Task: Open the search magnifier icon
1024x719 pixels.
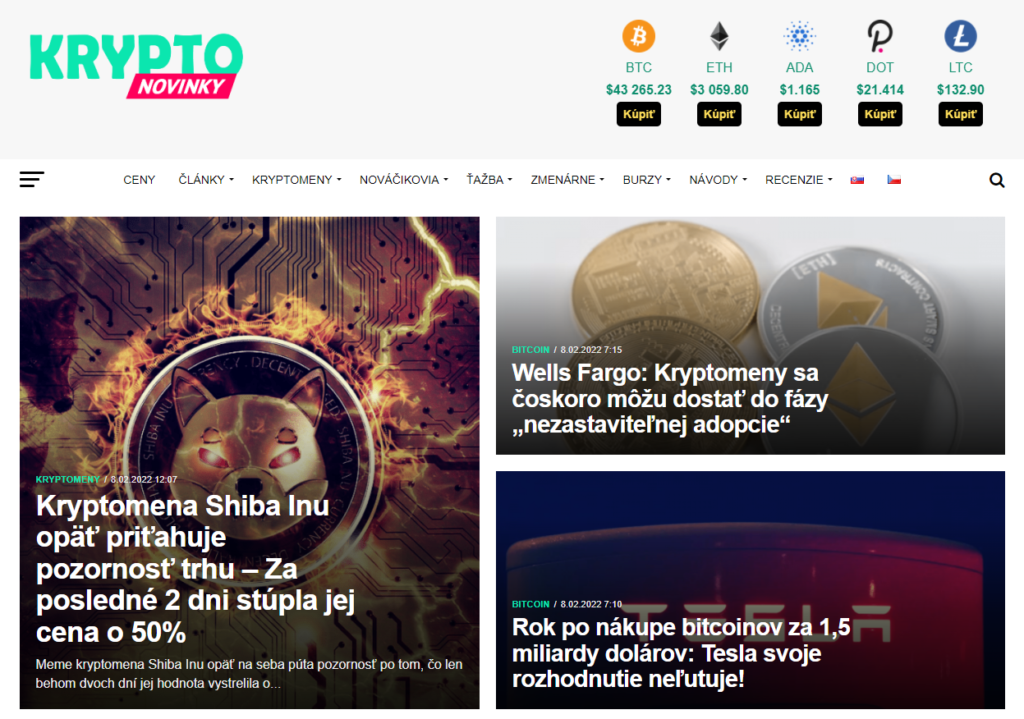Action: pos(997,180)
